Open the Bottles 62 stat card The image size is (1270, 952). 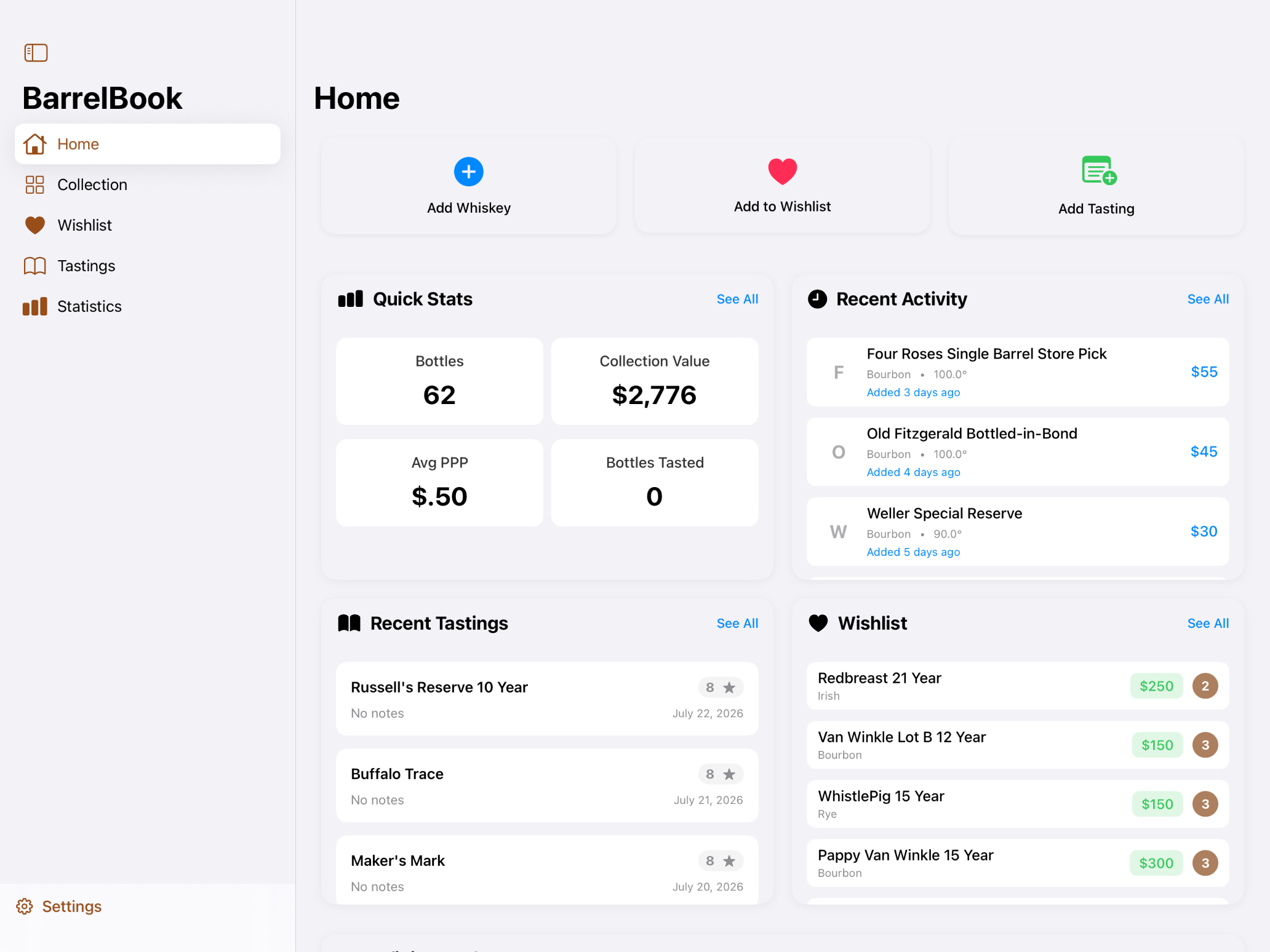pos(439,381)
